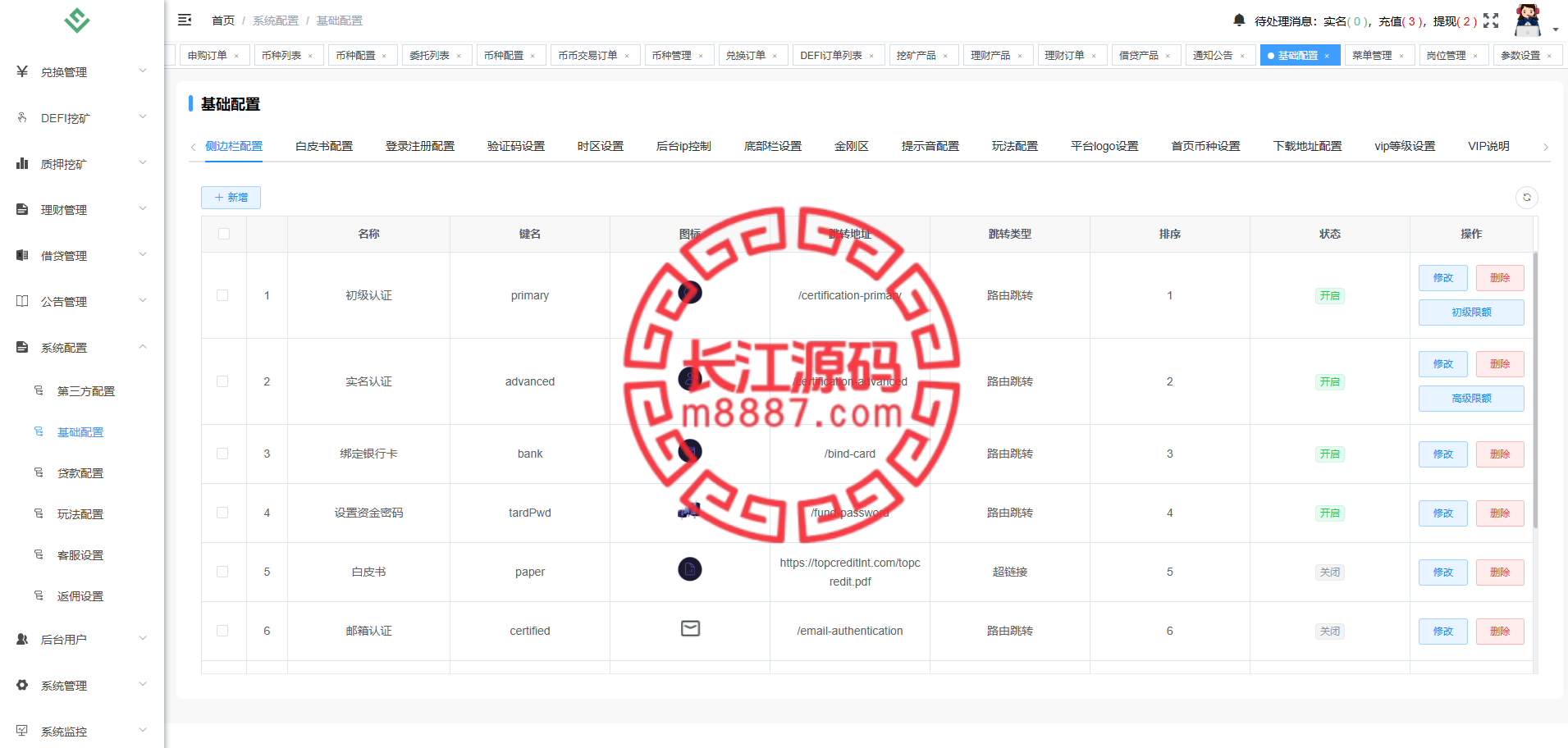Open 客服设置 in the sidebar
1568x748 pixels.
click(80, 555)
